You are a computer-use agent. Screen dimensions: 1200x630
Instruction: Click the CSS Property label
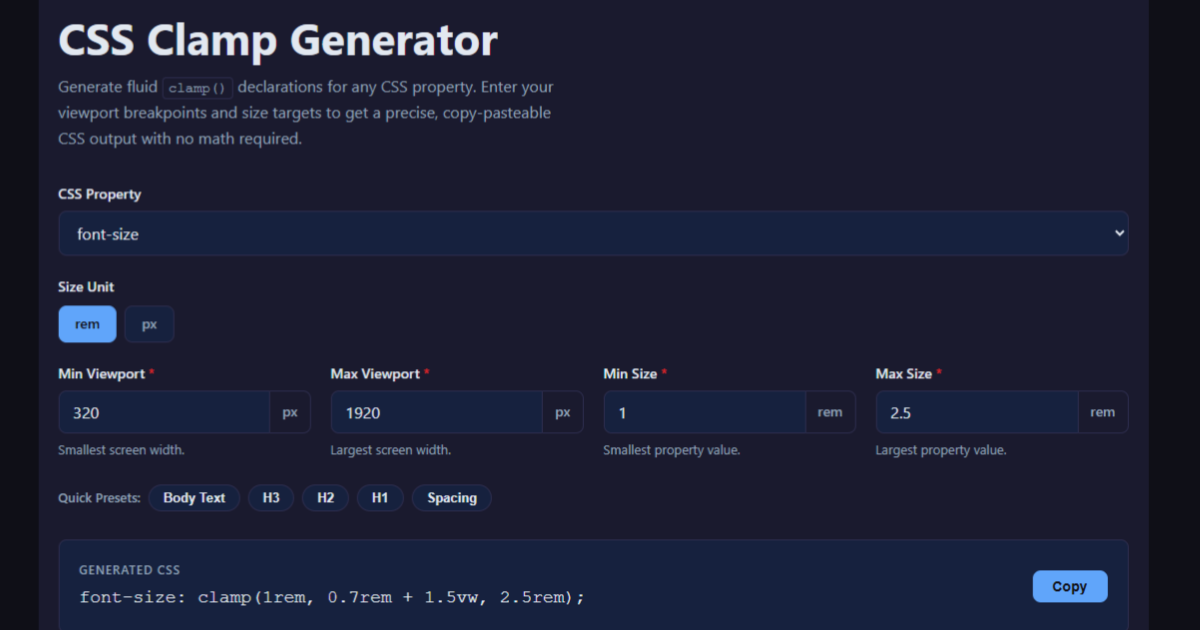(100, 194)
